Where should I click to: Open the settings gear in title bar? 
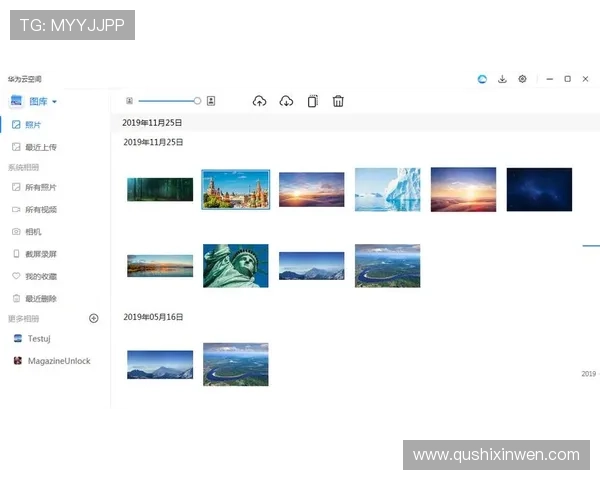click(x=522, y=79)
